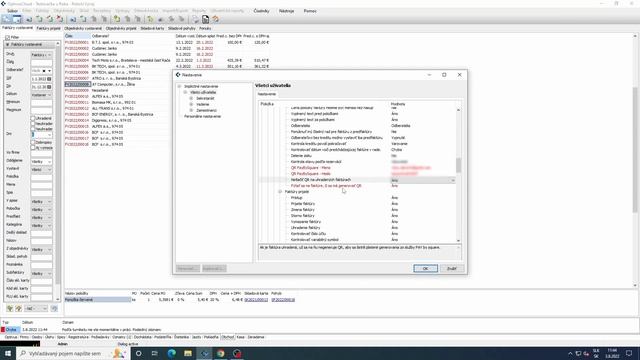Click the Cortana circle on the taskbar
The height and width of the screenshot is (360, 640).
click(138, 353)
